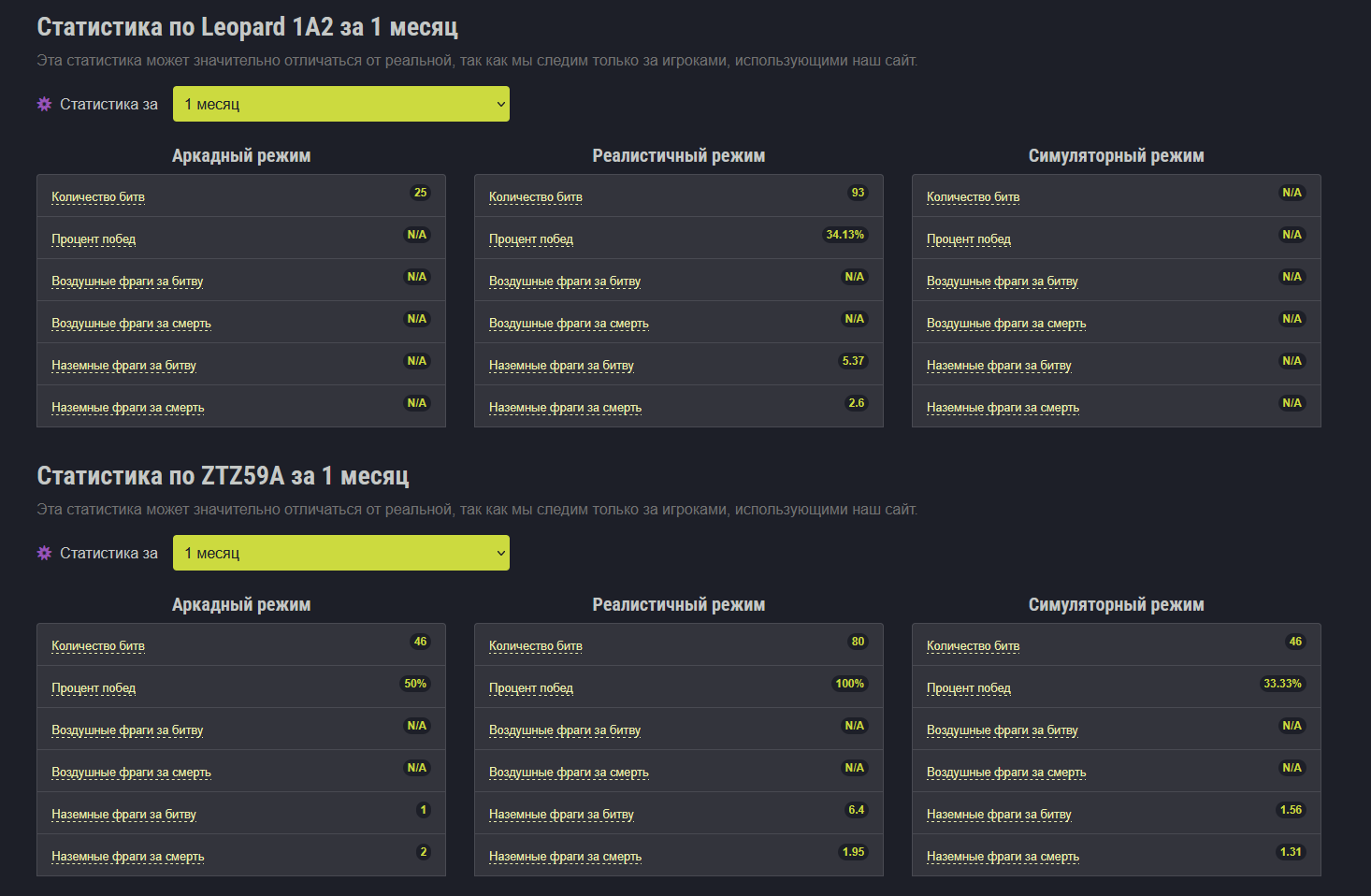Click the 50% win rate badge
The image size is (1371, 896).
(415, 684)
